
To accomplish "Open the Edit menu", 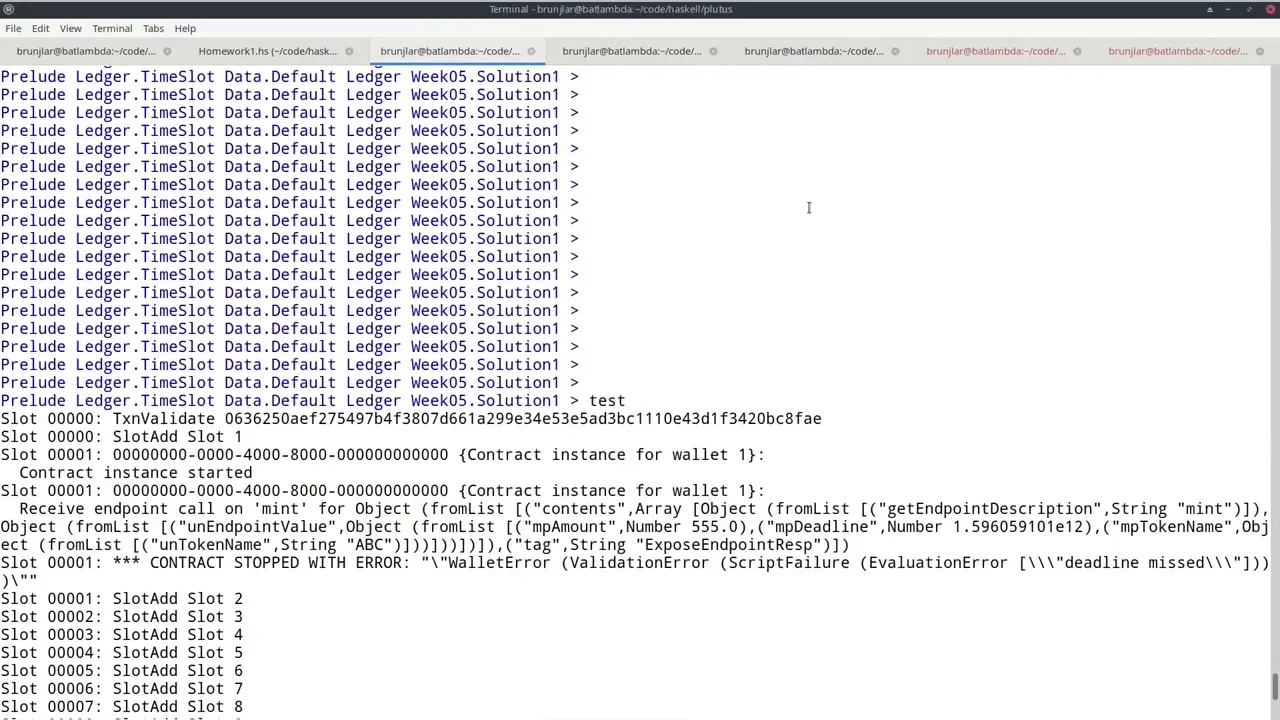I will coord(40,28).
